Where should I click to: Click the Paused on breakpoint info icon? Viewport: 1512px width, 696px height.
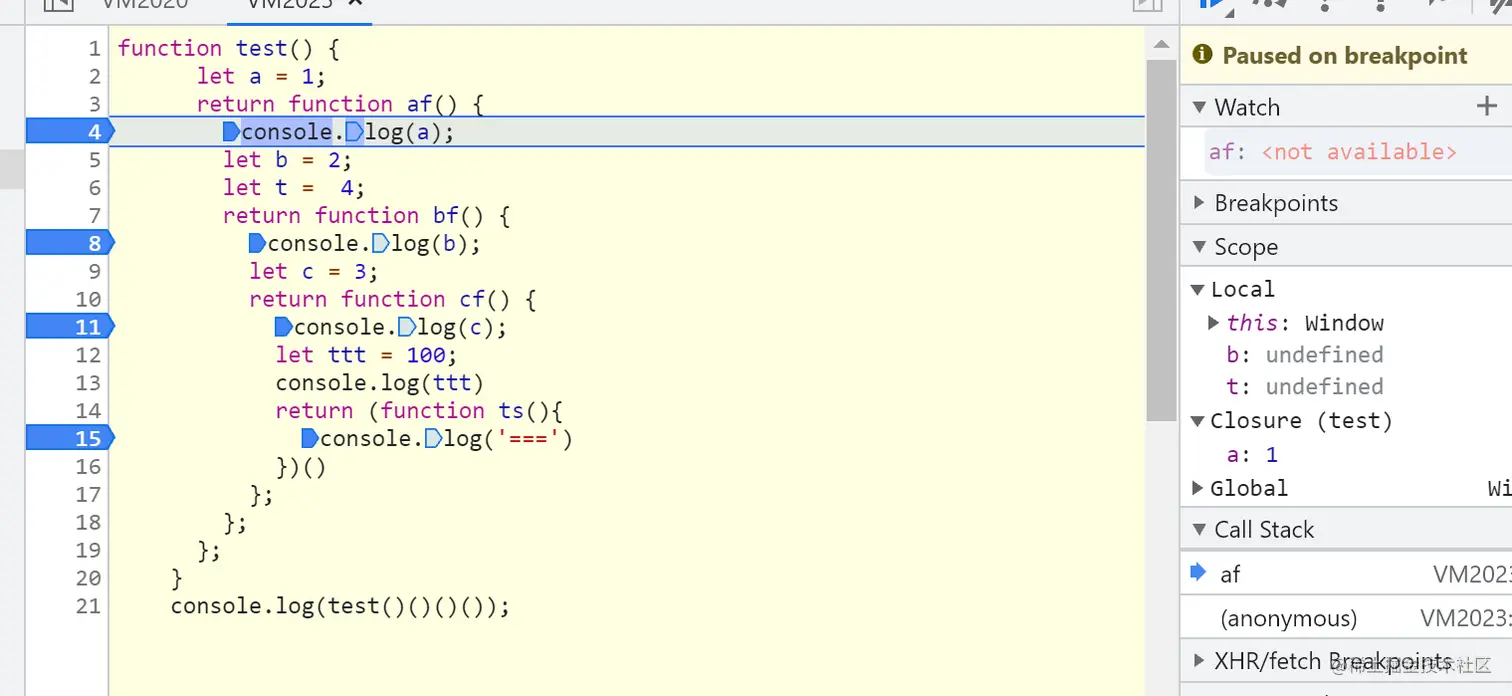click(1202, 55)
